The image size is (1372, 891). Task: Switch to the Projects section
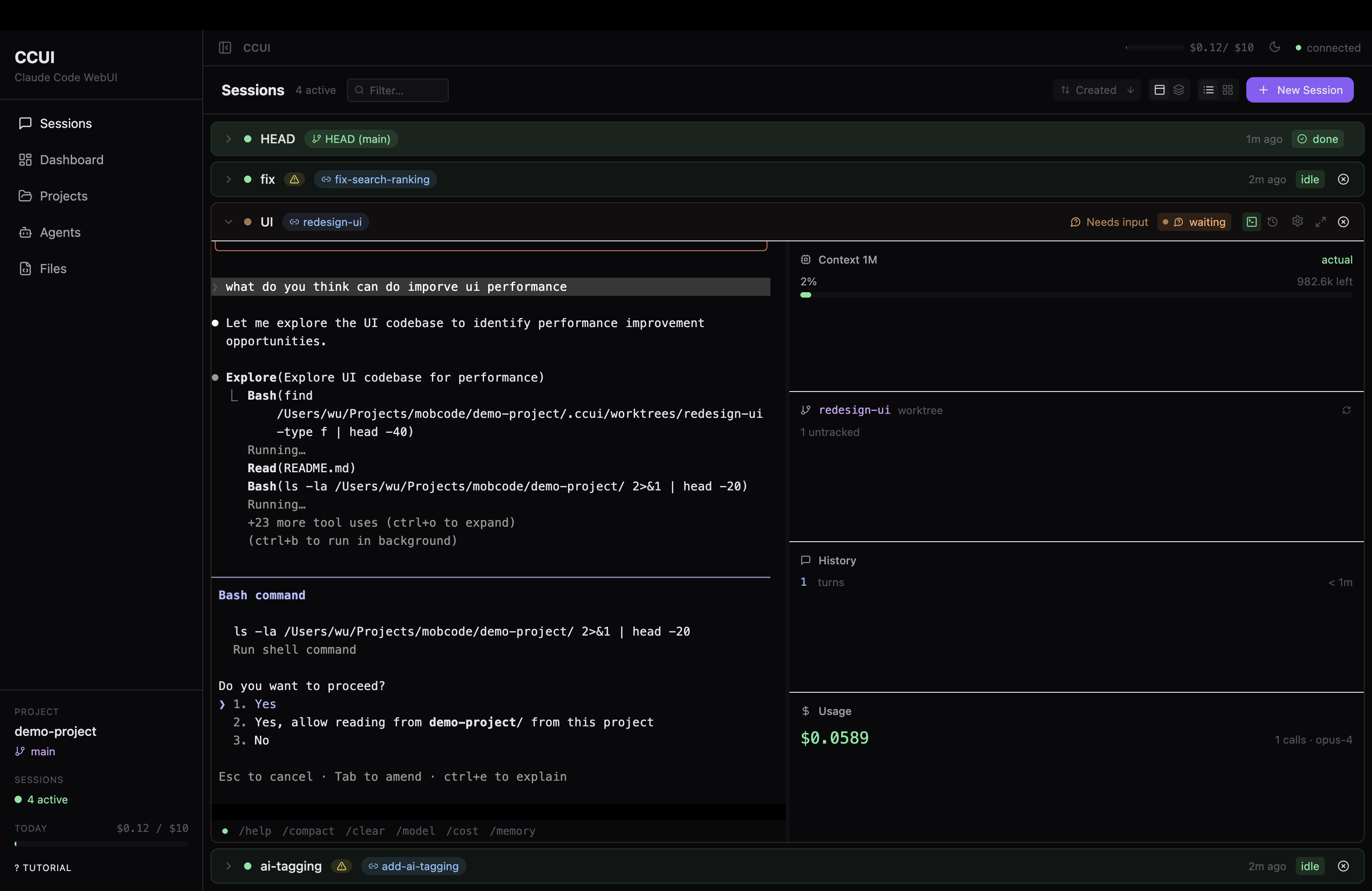[x=64, y=196]
